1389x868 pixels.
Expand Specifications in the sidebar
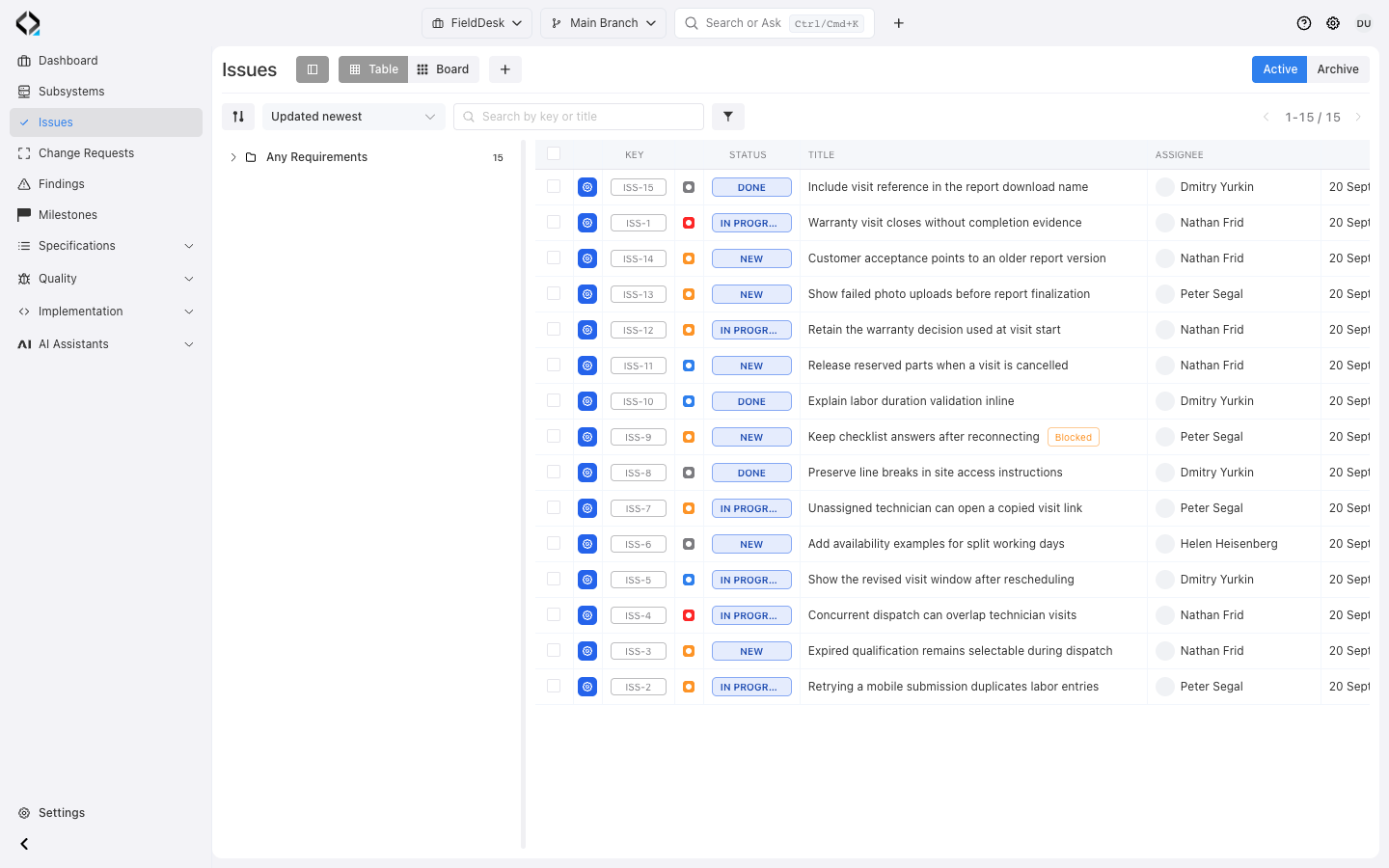pyautogui.click(x=106, y=246)
